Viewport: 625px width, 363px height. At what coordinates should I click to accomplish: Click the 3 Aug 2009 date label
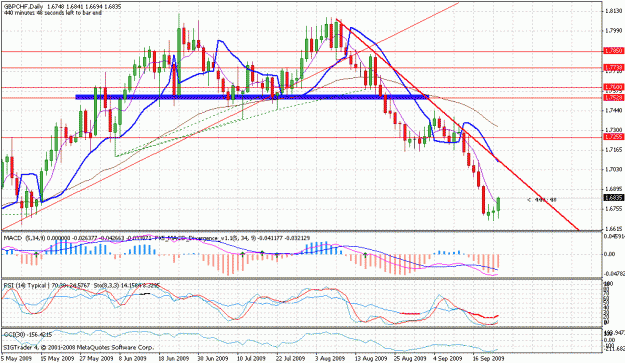tap(330, 358)
